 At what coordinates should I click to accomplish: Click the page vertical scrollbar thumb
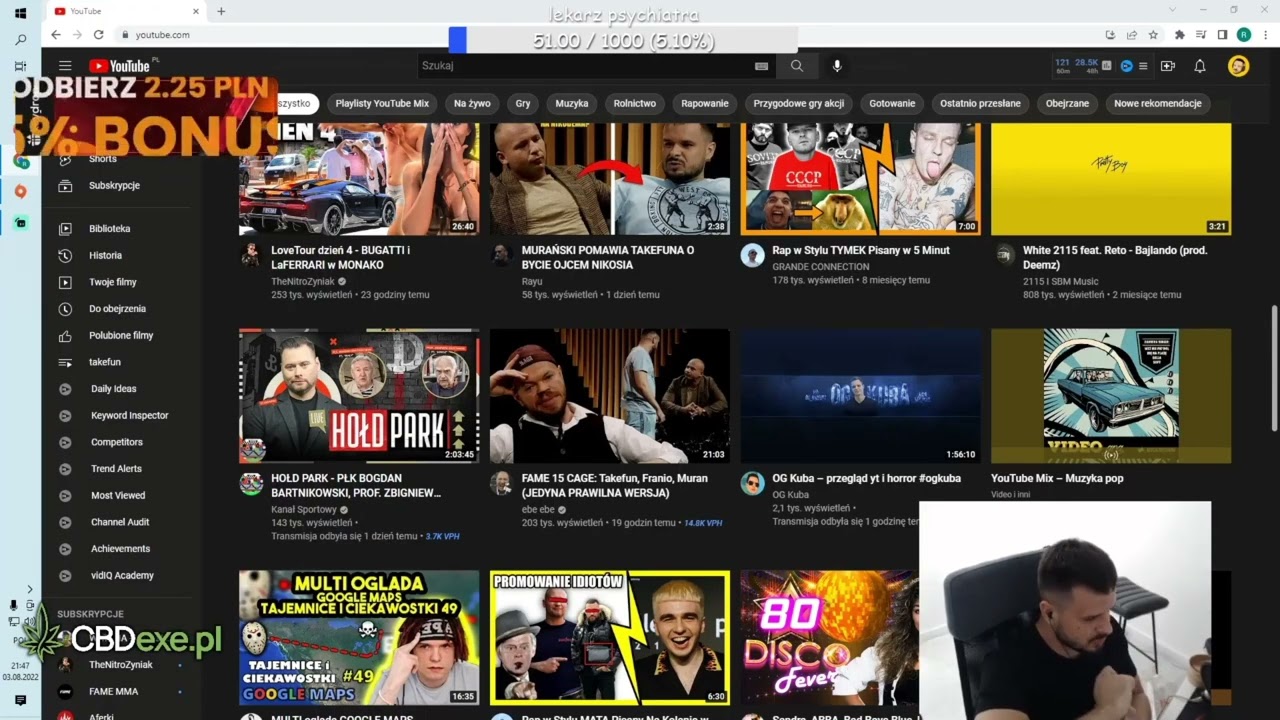pos(1274,369)
